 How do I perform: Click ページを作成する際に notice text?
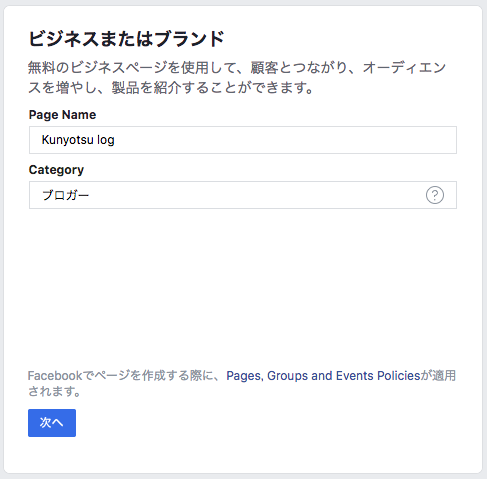tap(154, 376)
